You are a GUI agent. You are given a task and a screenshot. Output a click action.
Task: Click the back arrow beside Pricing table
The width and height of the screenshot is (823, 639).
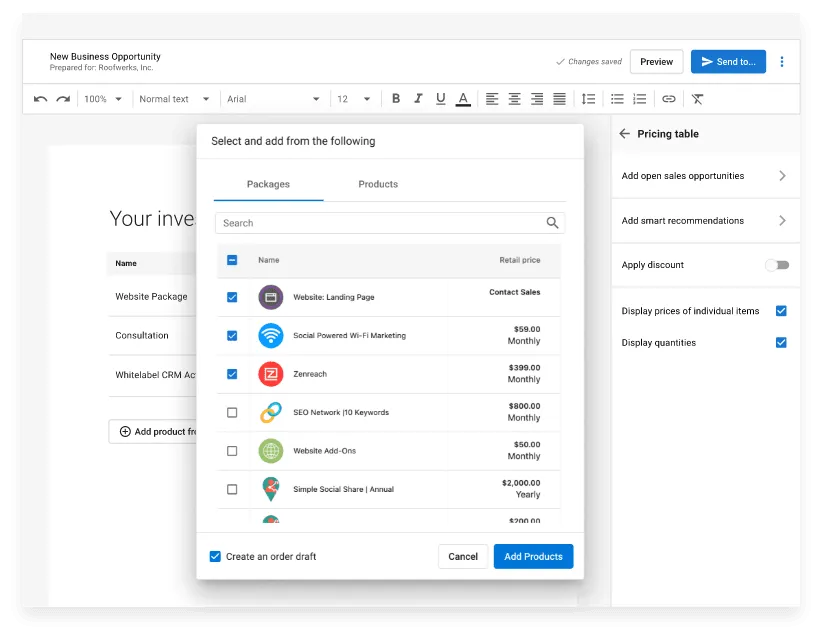(x=625, y=134)
